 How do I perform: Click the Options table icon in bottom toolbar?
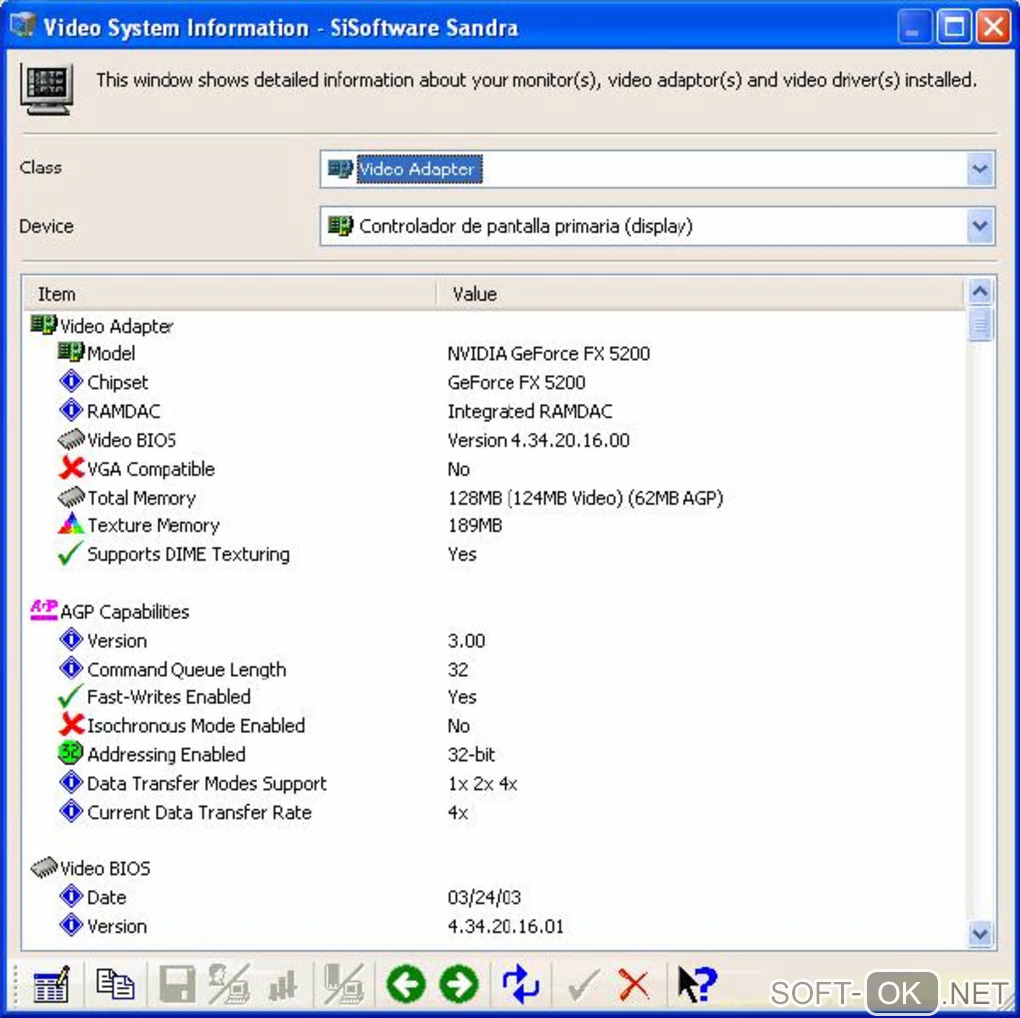[51, 984]
